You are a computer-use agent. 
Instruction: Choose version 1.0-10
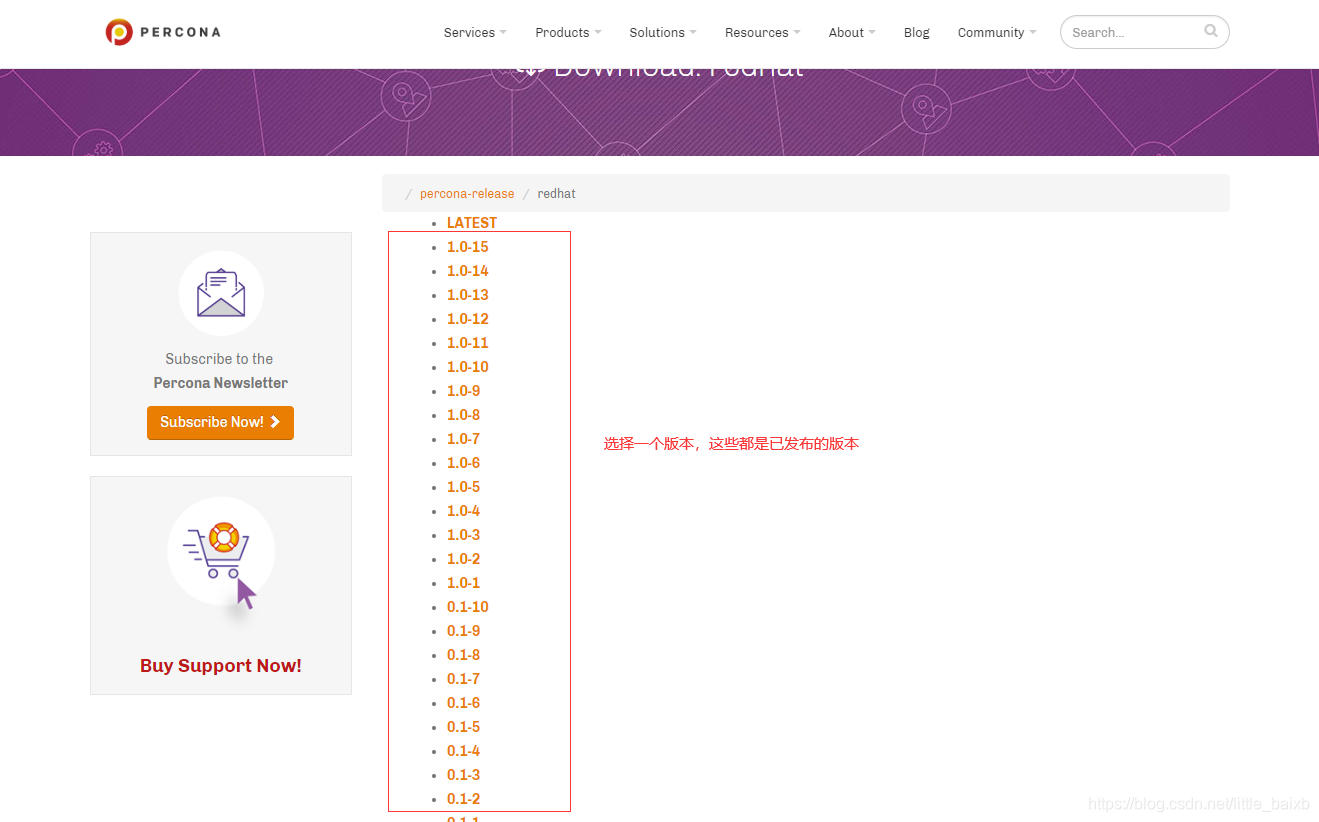[468, 367]
